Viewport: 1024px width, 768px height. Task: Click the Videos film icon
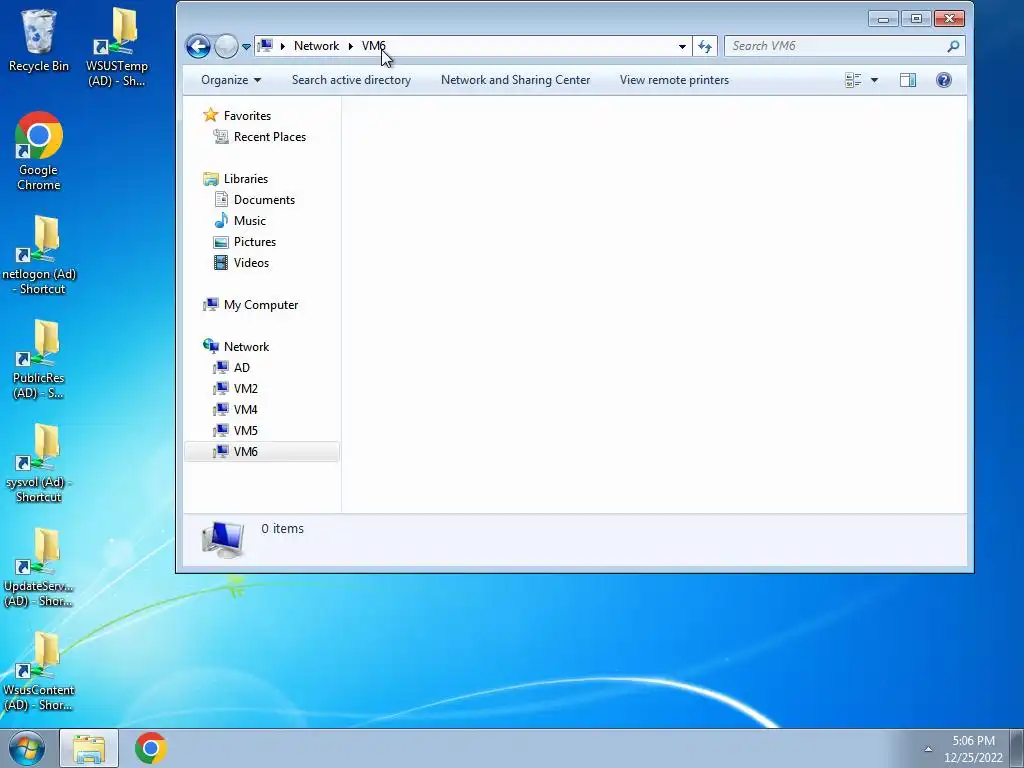pos(221,263)
